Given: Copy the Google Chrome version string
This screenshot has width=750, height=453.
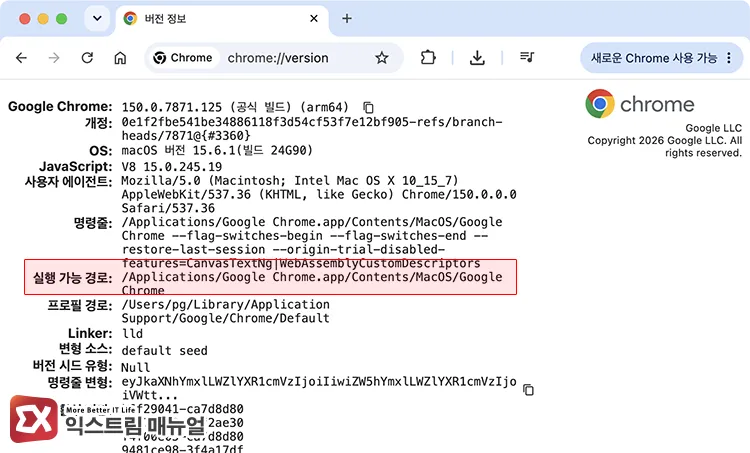Looking at the screenshot, I should (368, 107).
